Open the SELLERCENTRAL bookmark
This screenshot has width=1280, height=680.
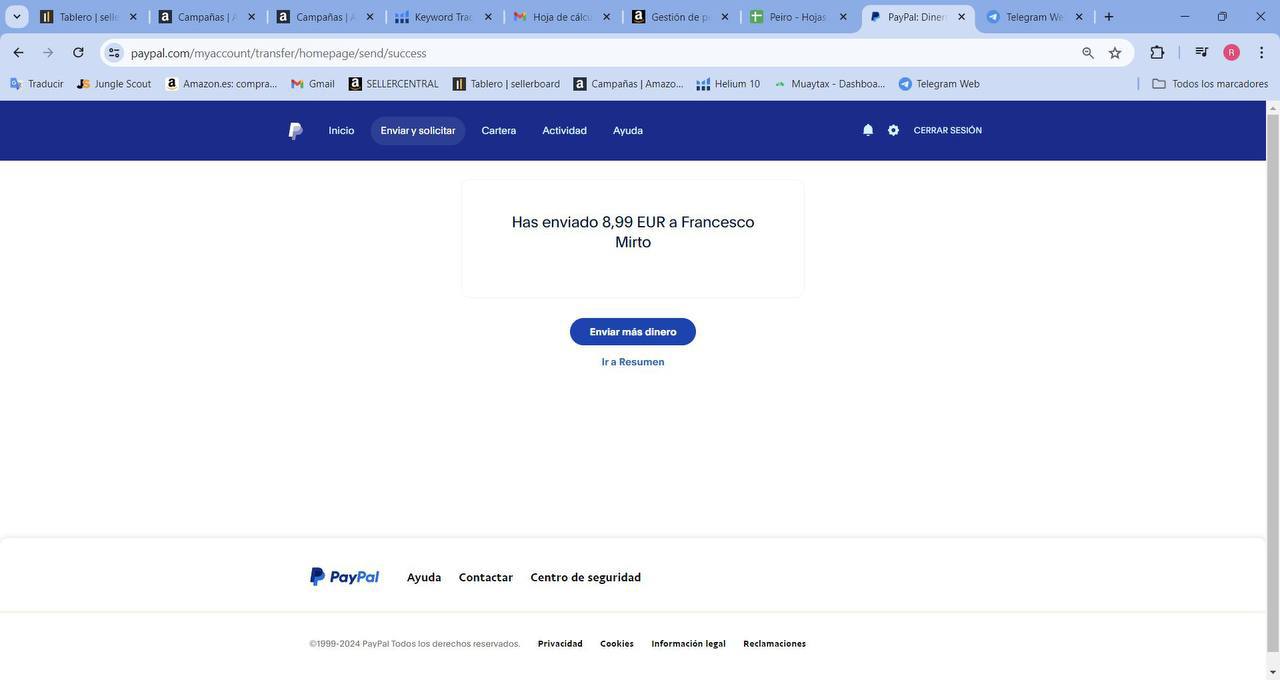point(393,84)
